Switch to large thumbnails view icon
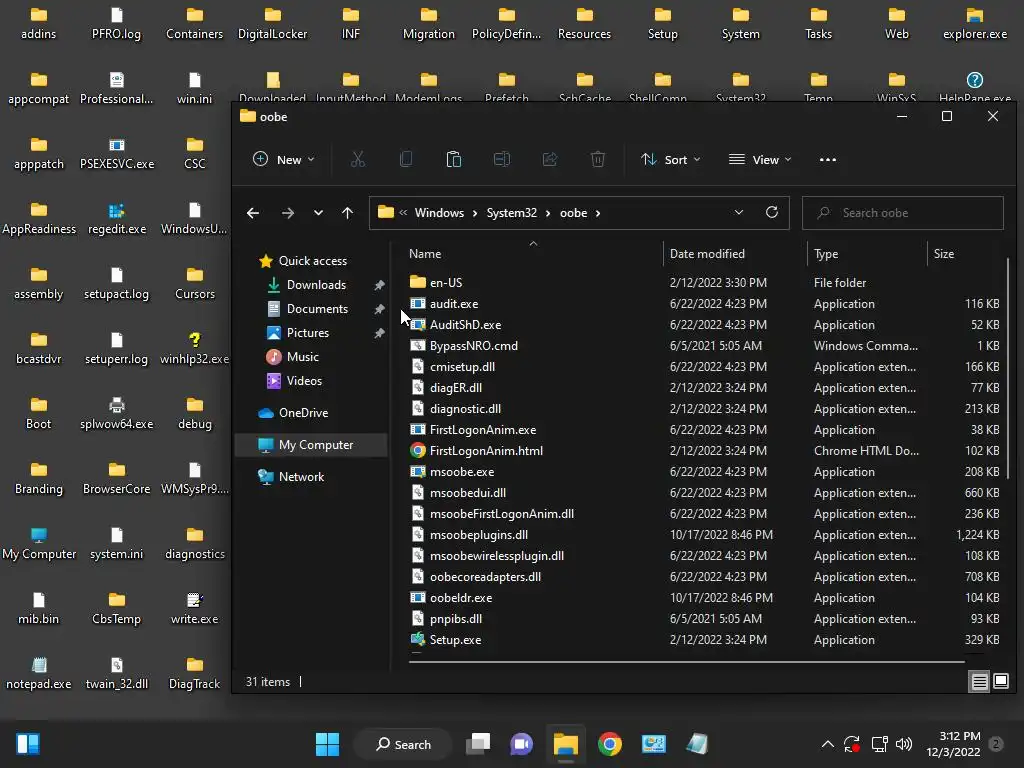 (1000, 682)
